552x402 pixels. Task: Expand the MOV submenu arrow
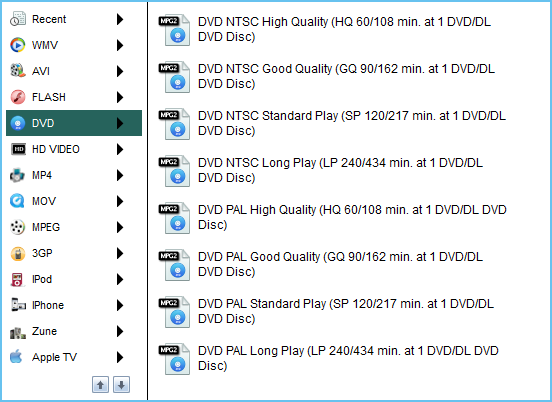120,201
